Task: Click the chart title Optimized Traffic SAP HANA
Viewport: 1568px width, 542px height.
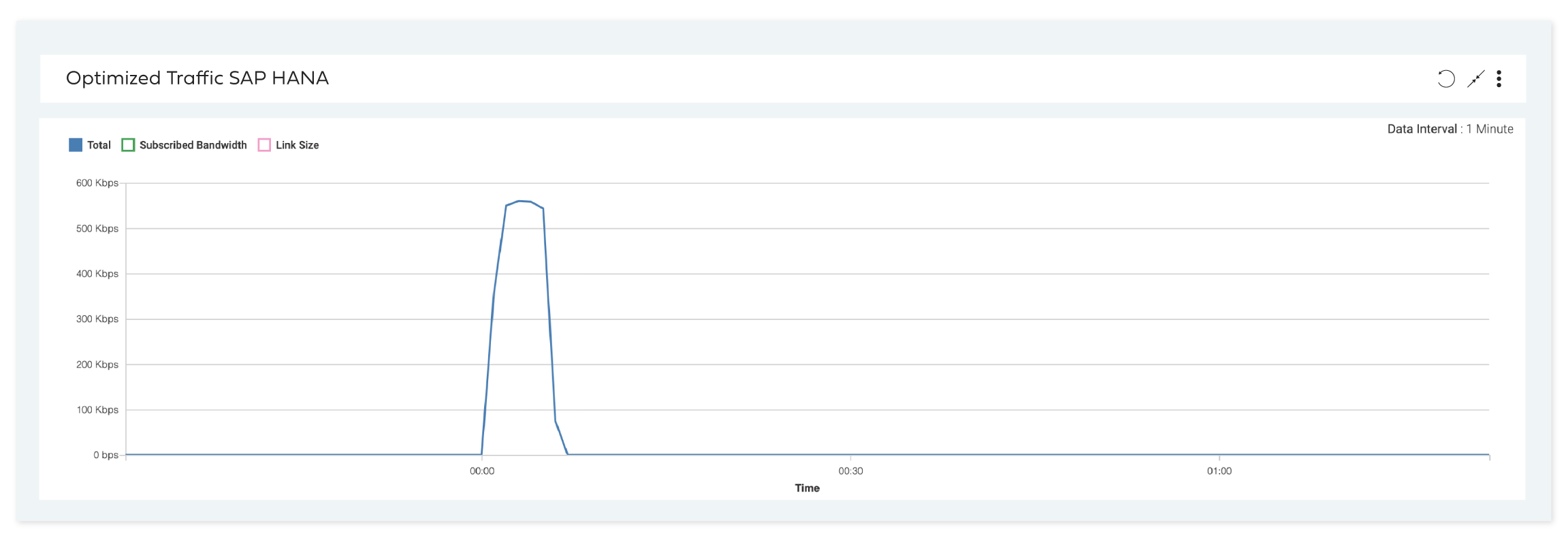Action: pos(197,78)
